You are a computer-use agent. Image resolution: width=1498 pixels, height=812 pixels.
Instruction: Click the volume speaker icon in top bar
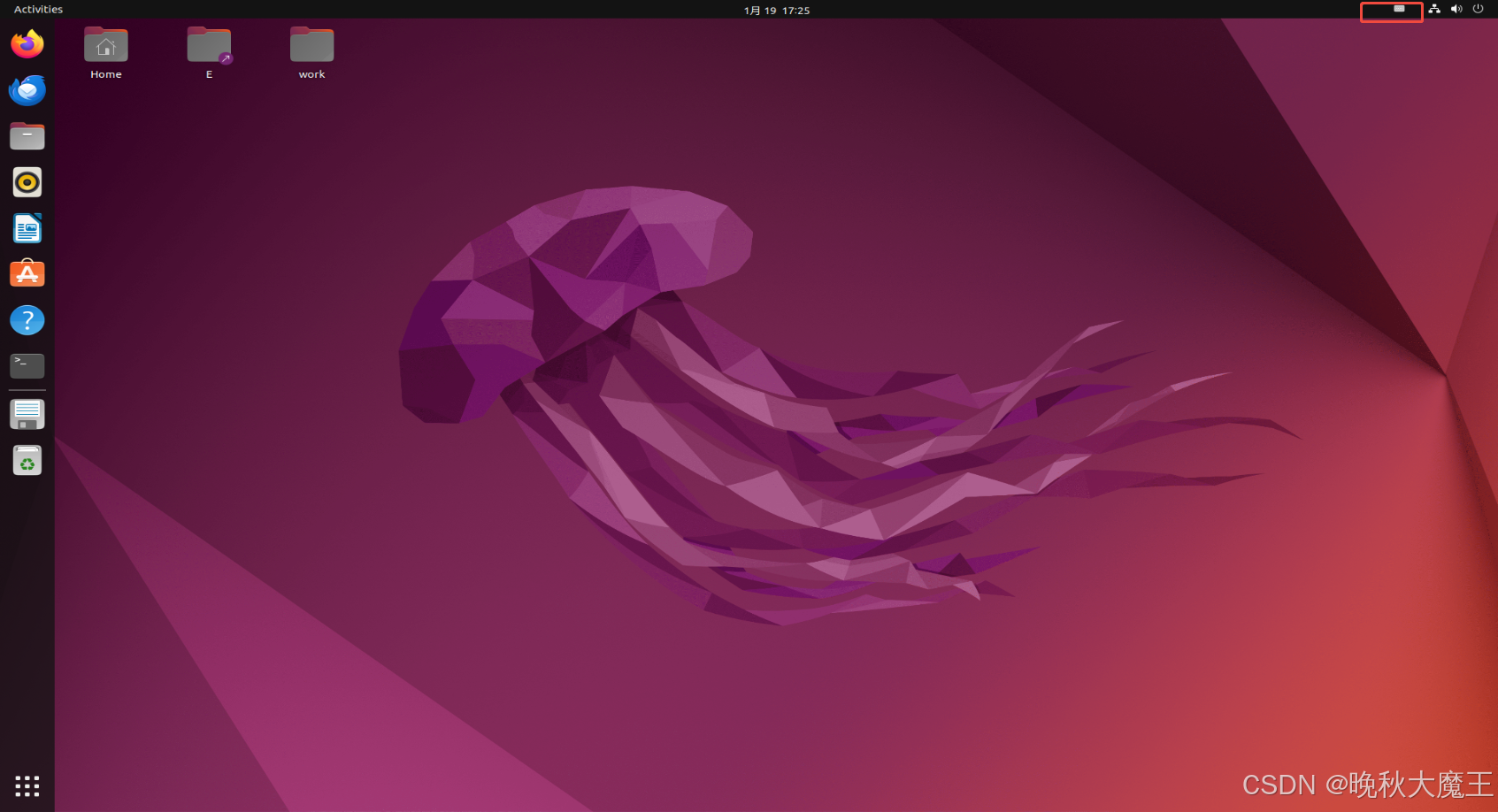[1456, 9]
